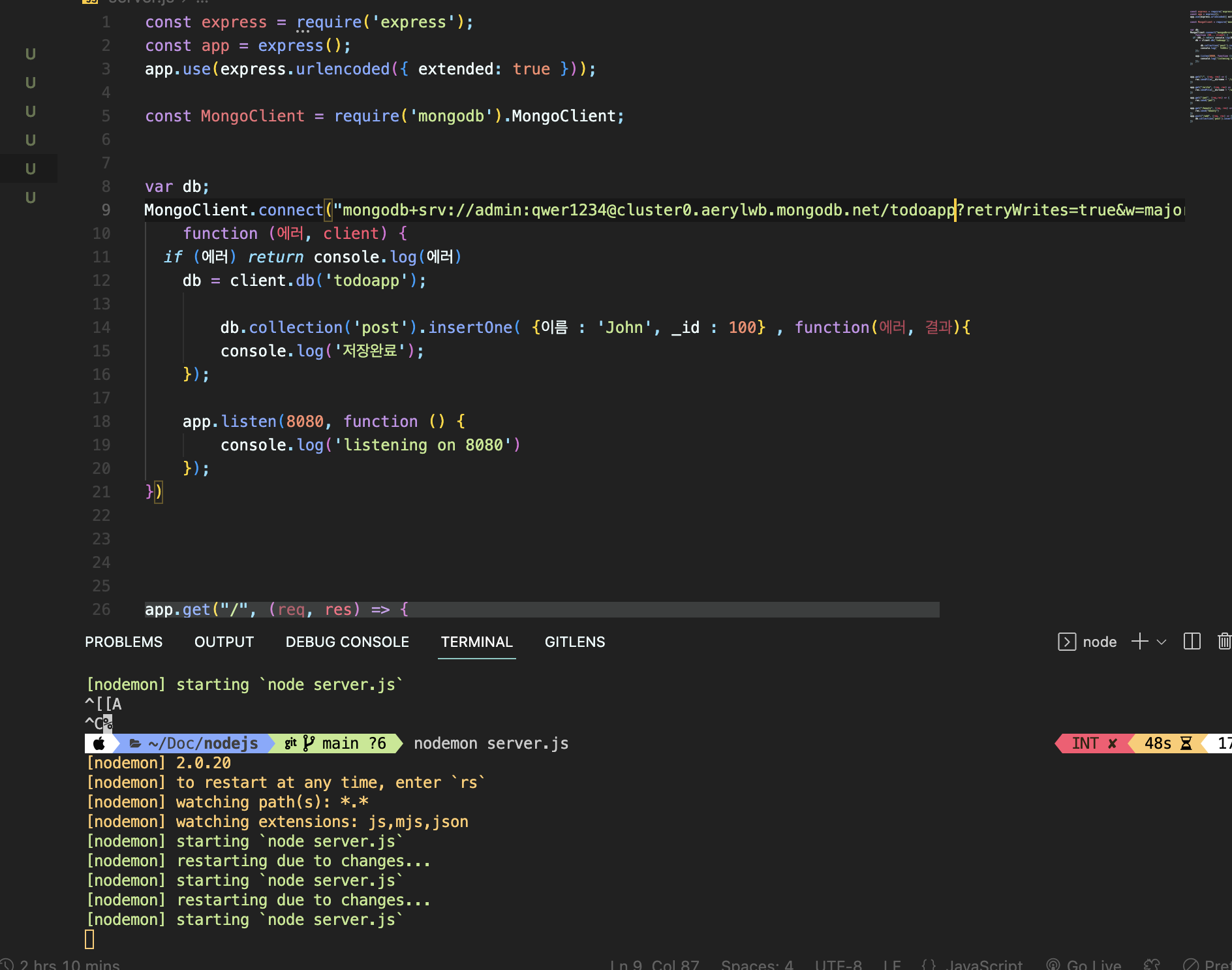This screenshot has height=970, width=1232.
Task: Split the terminal panel
Action: coord(1192,642)
